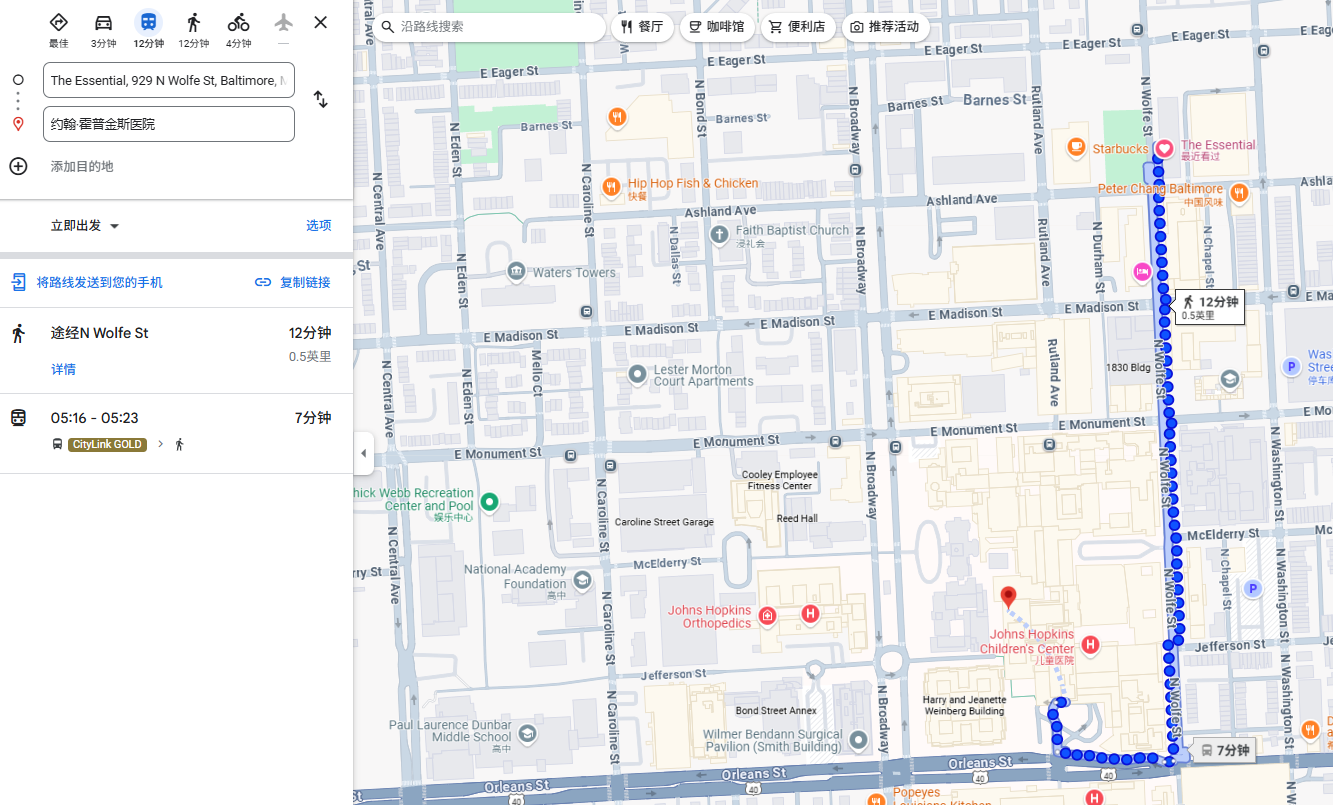Select the bicycling travel mode icon
The width and height of the screenshot is (1333, 805).
click(x=238, y=23)
